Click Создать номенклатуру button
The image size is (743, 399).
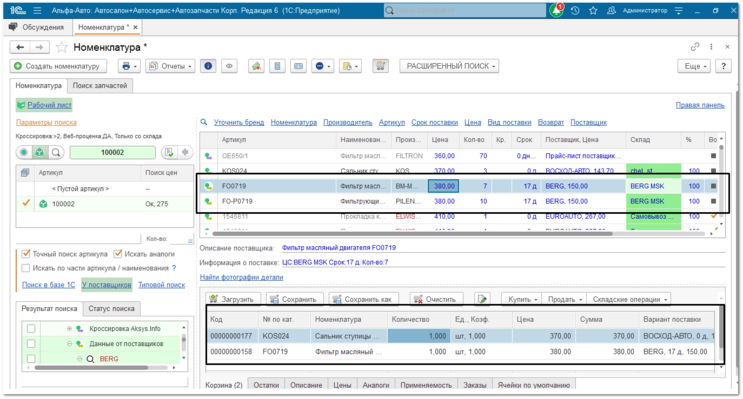coord(58,66)
